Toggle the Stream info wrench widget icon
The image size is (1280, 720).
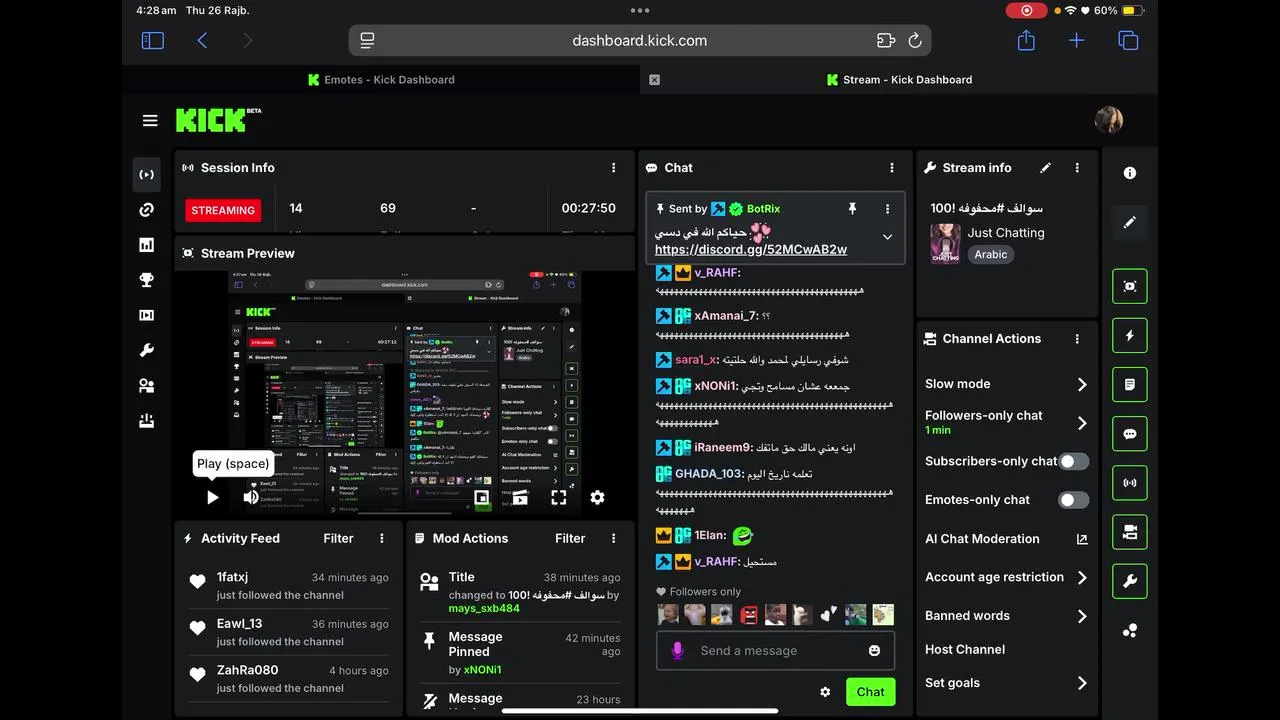(1130, 581)
